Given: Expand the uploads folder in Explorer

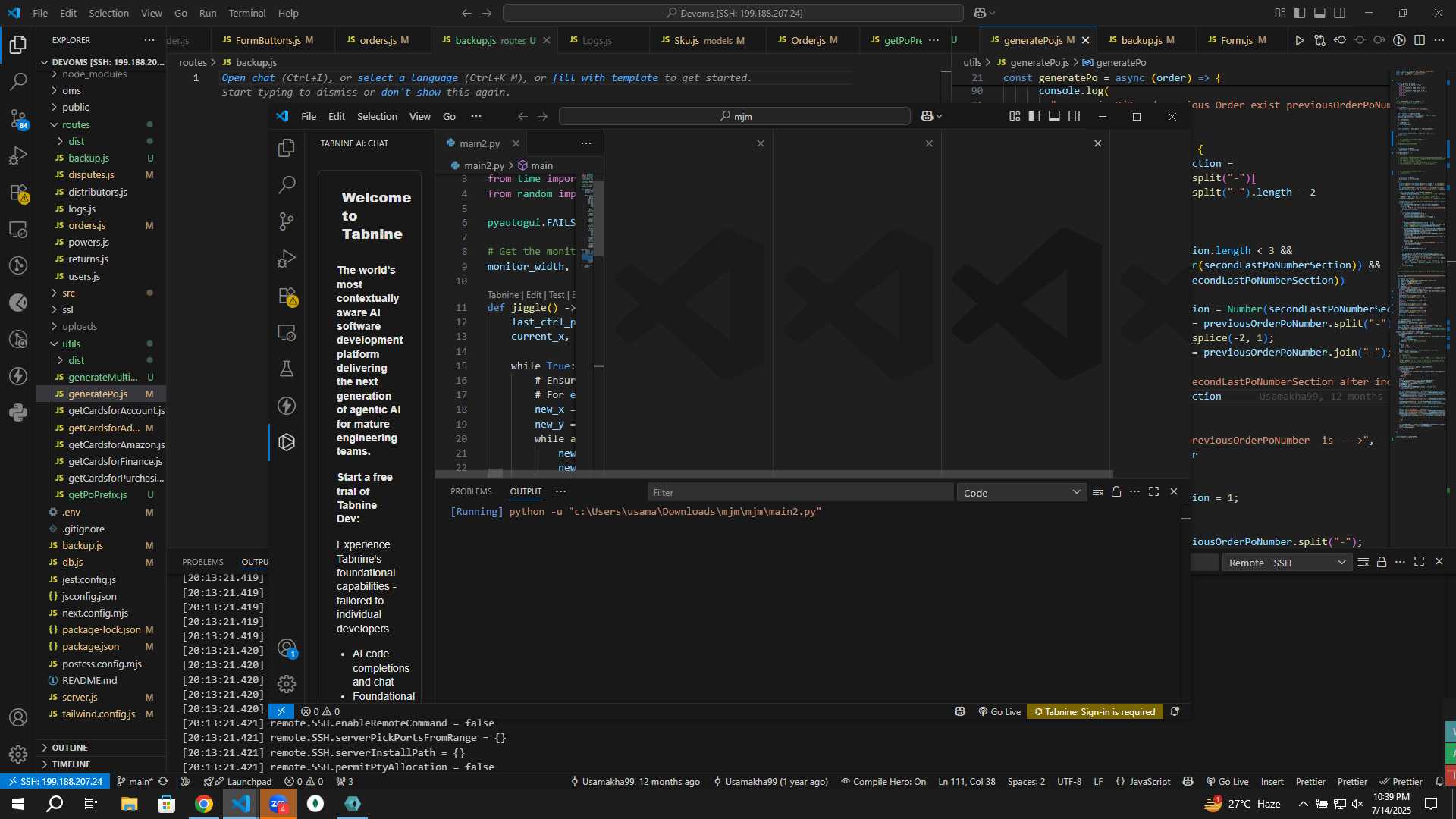Looking at the screenshot, I should [x=80, y=326].
